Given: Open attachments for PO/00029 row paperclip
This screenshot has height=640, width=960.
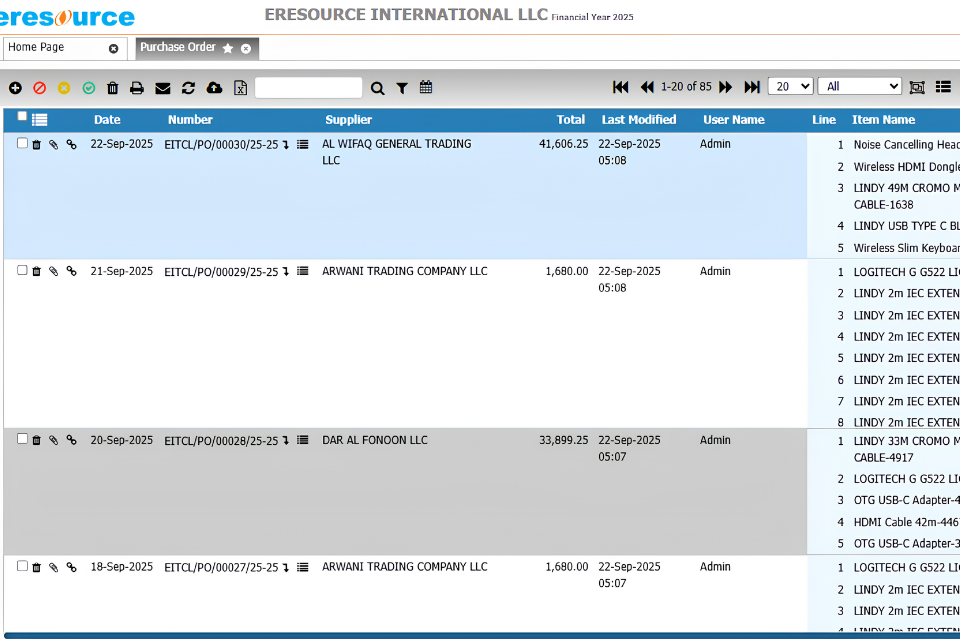Looking at the screenshot, I should [x=54, y=271].
